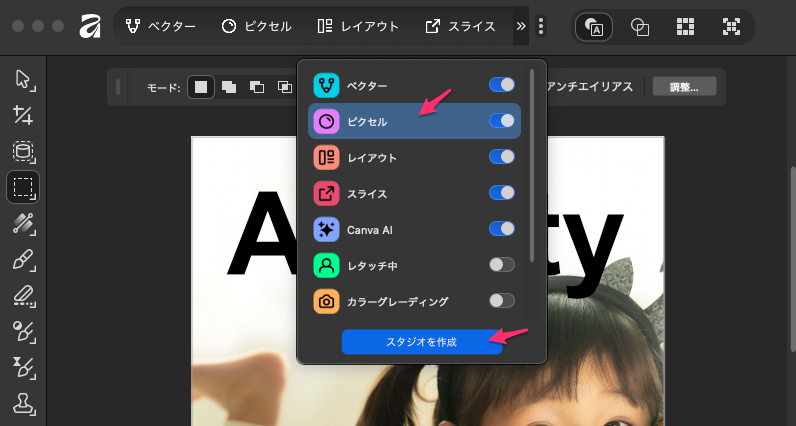Disable the ベクター studio toggle

501,85
